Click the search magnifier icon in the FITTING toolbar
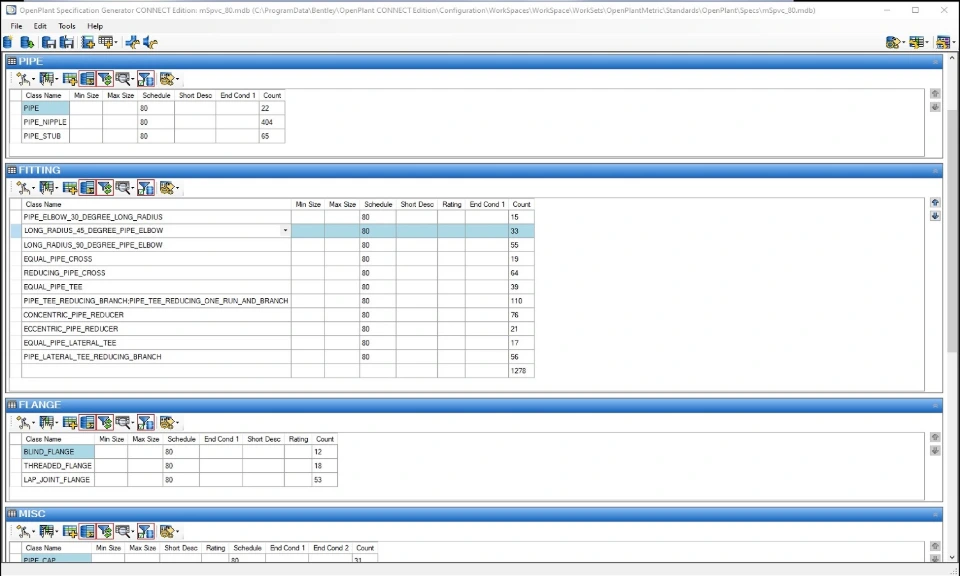 122,188
